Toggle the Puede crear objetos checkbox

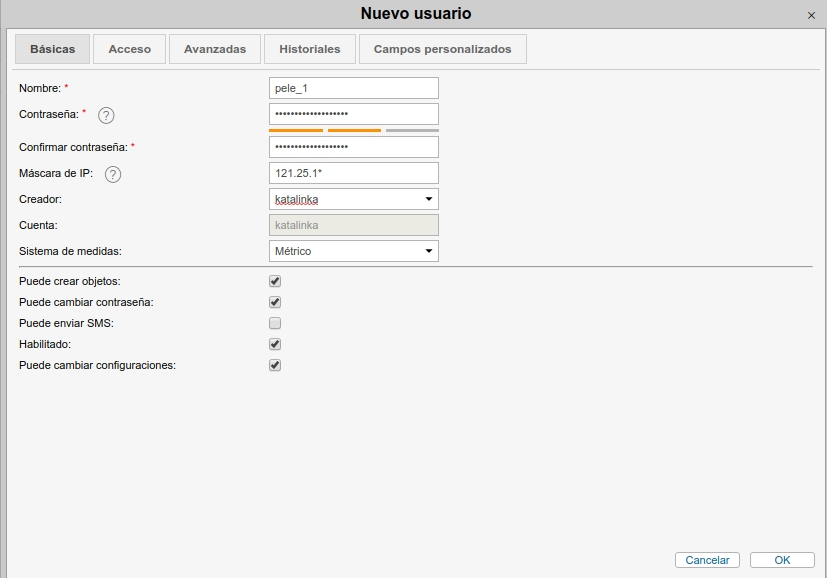pos(275,282)
